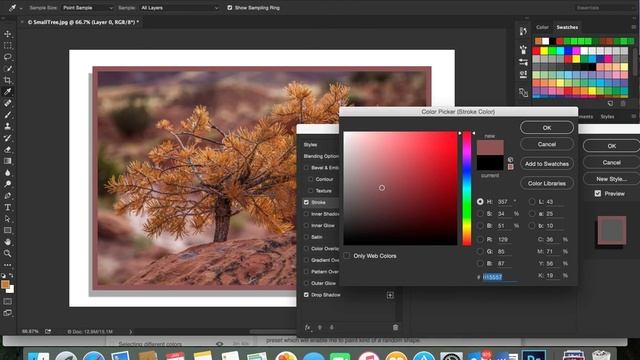
Task: Click the swap foreground and background colors icon
Action: (x=11, y=276)
